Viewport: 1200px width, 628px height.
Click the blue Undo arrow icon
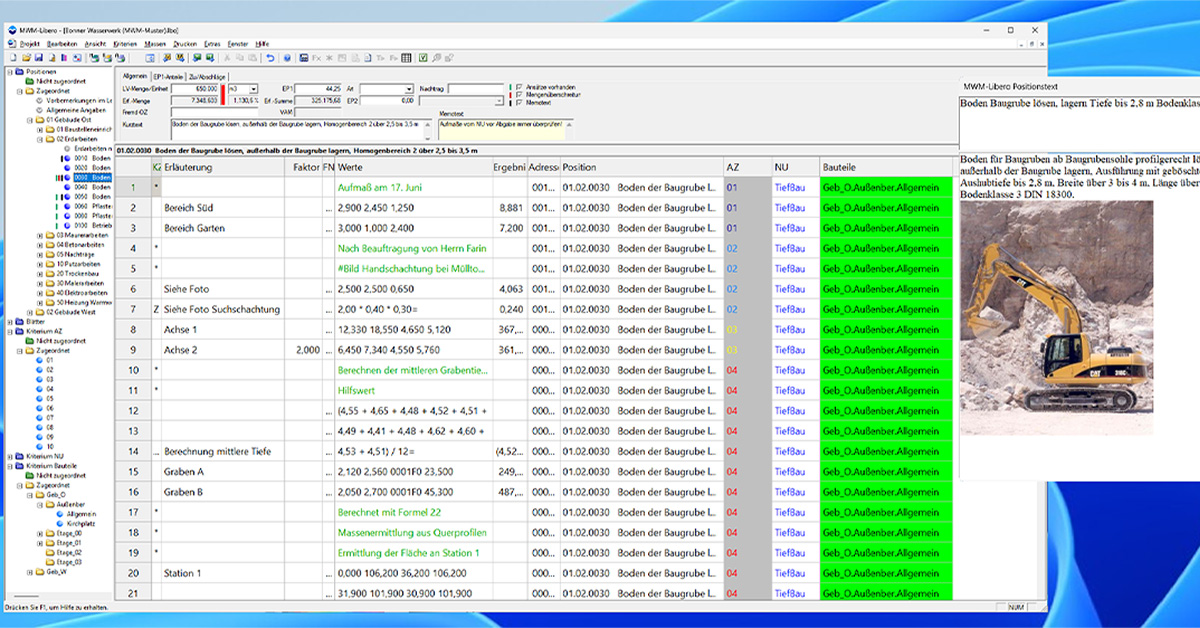click(270, 58)
